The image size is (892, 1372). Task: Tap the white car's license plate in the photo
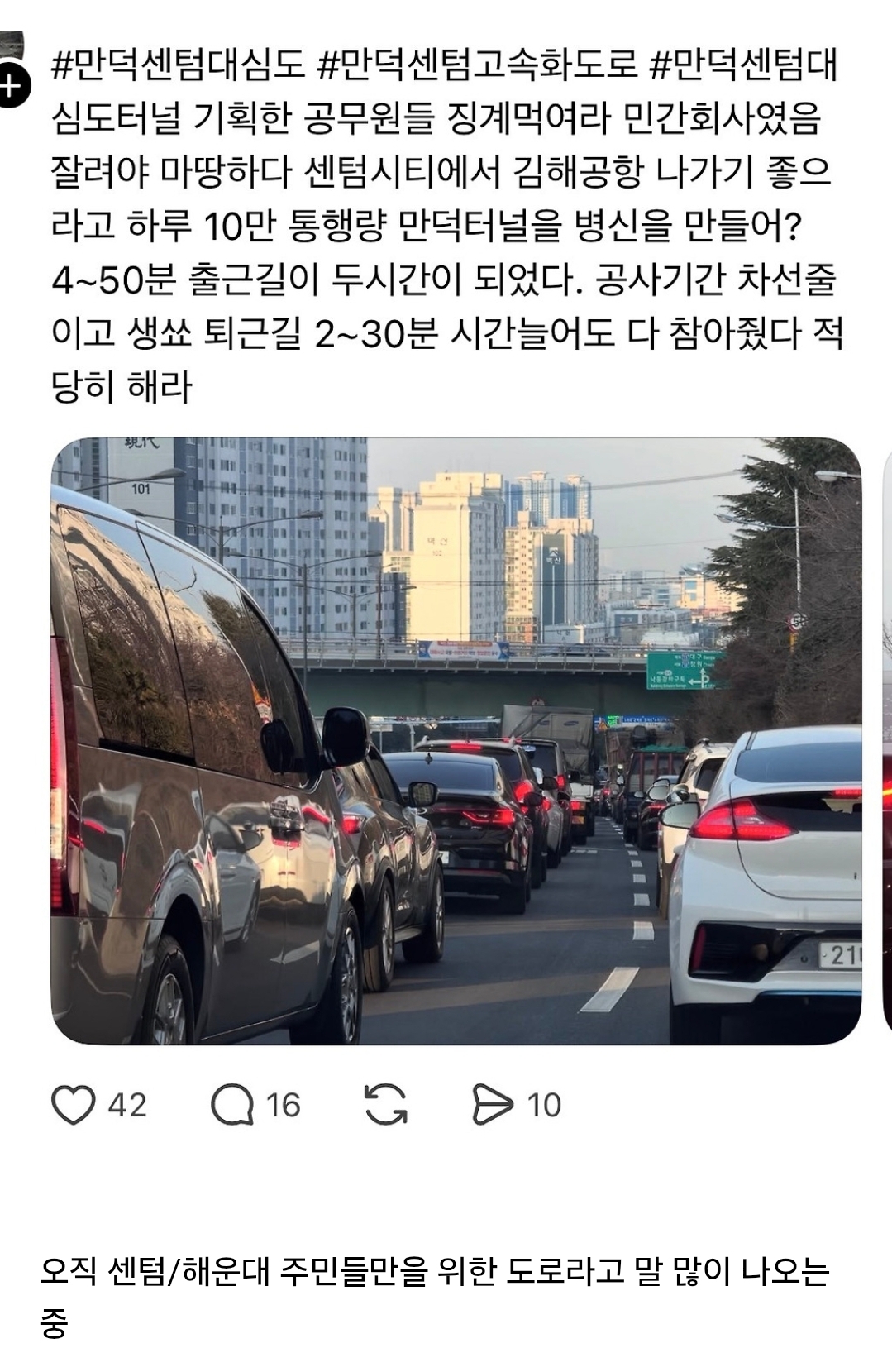(839, 956)
